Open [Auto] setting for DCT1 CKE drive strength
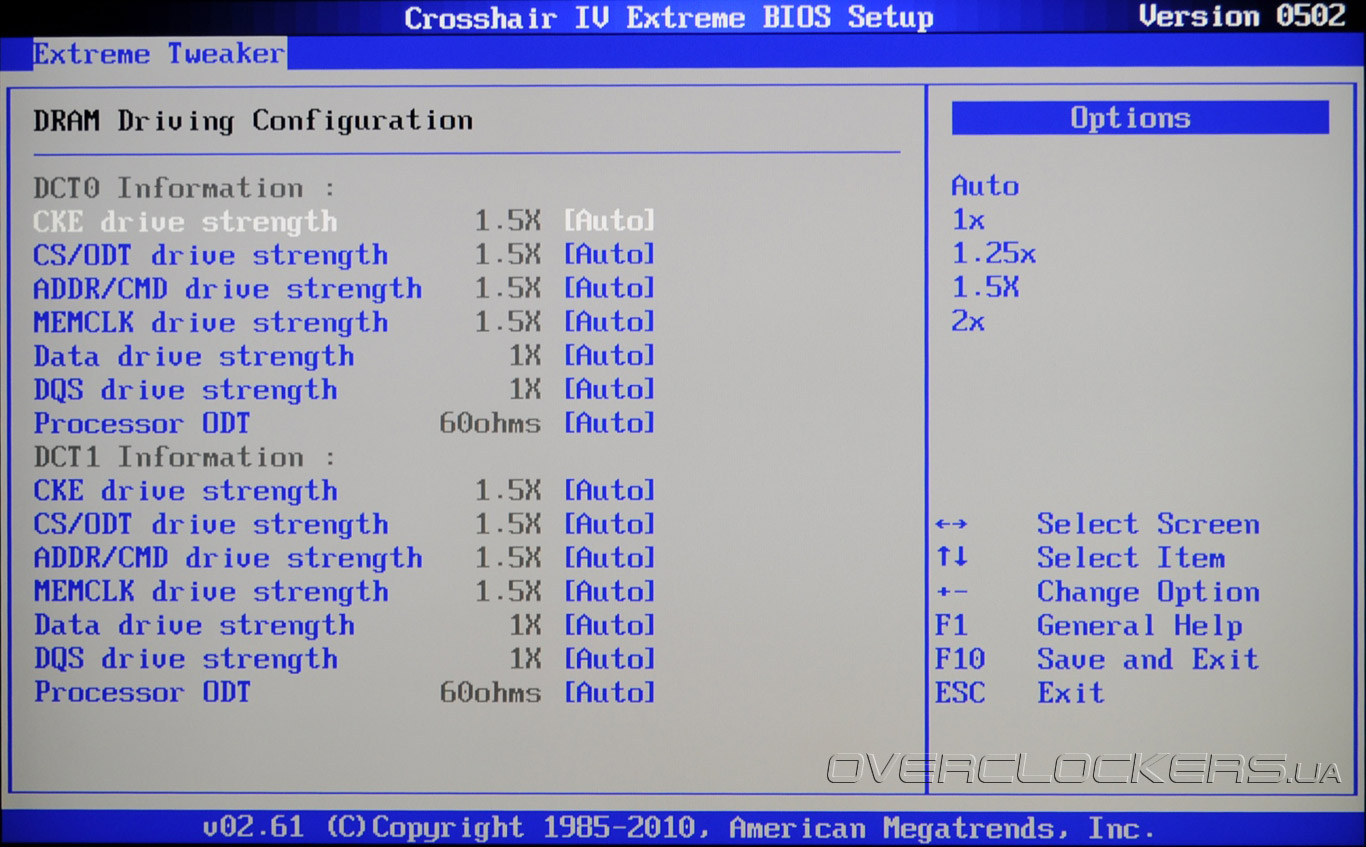The image size is (1366, 847). [609, 490]
